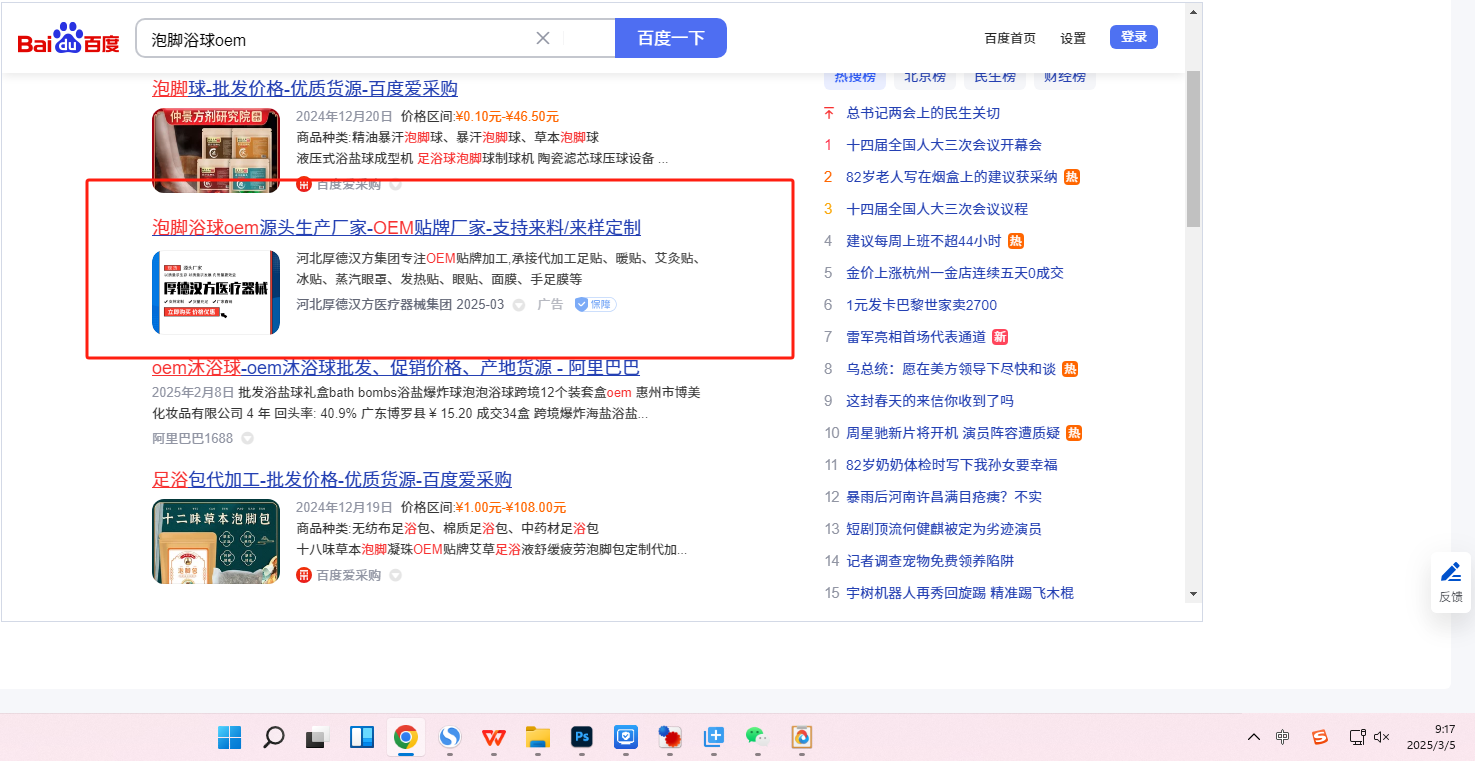This screenshot has width=1475, height=761.
Task: Open the 反馈 feedback pencil icon
Action: (1450, 573)
